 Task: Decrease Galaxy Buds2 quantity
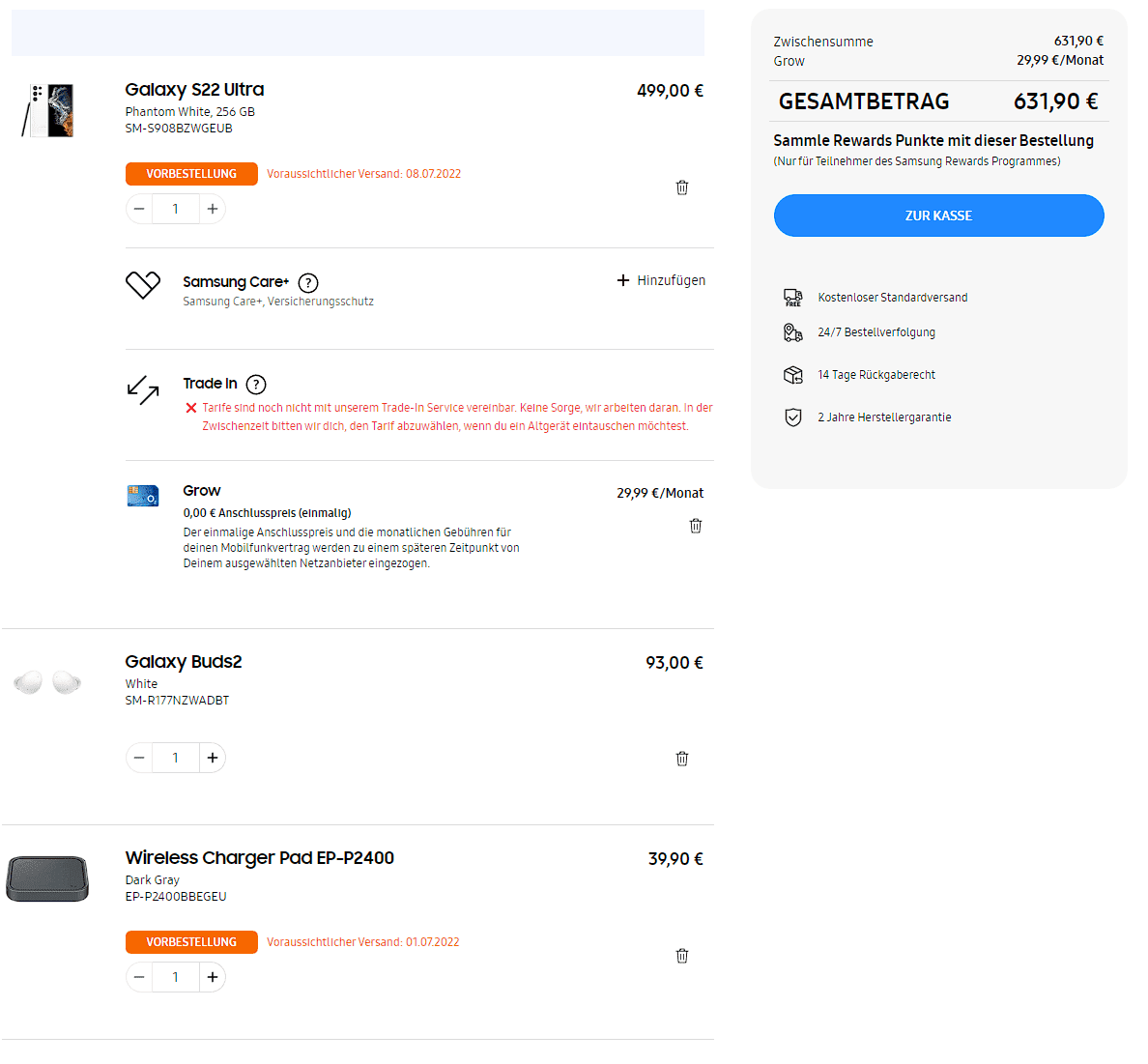[139, 758]
